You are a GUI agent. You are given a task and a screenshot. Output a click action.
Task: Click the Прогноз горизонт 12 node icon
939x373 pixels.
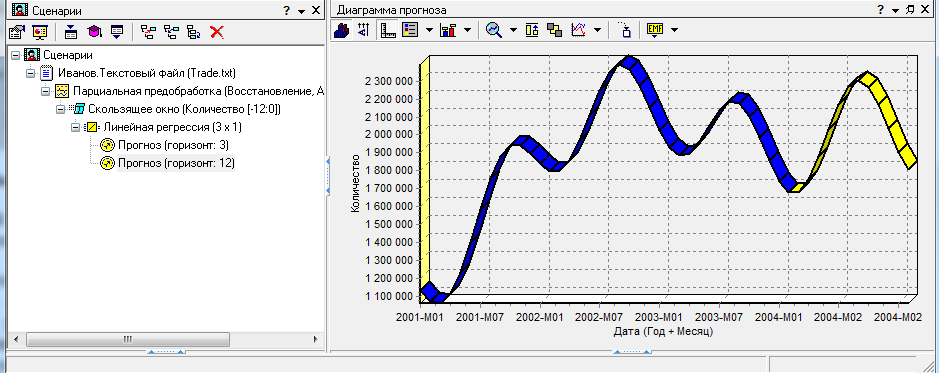coord(107,163)
